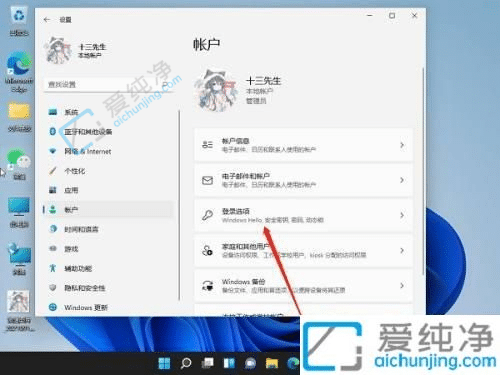Click the Gaming controller icon
This screenshot has width=500, height=375.
[53, 249]
